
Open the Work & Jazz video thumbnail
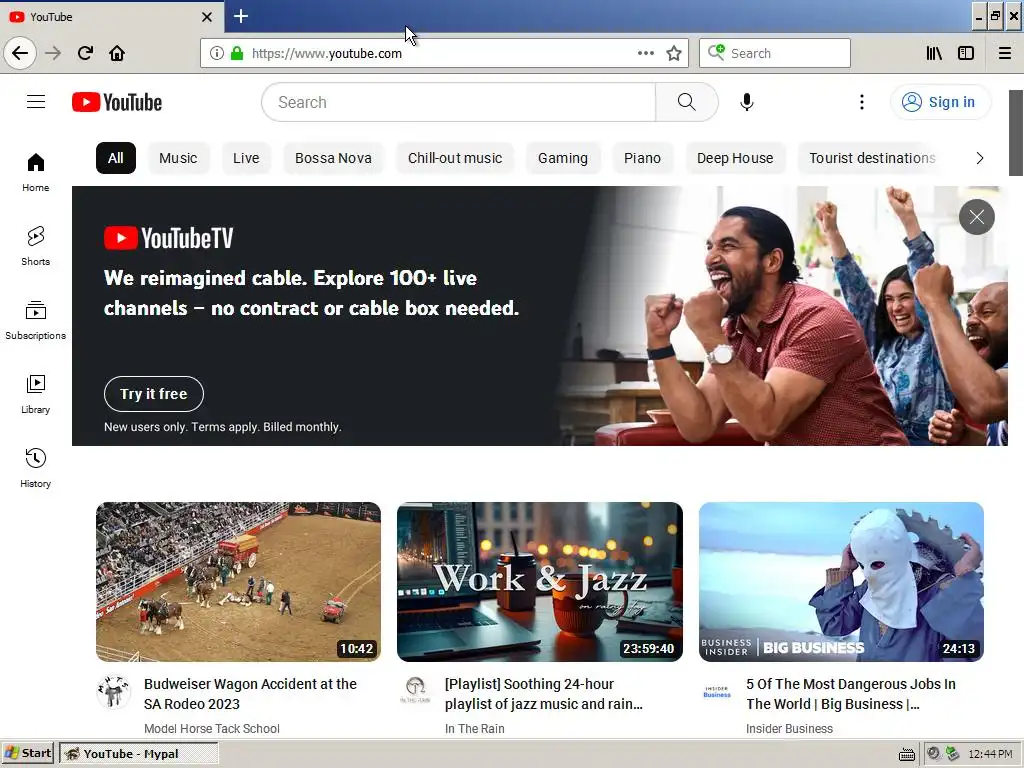coord(540,582)
